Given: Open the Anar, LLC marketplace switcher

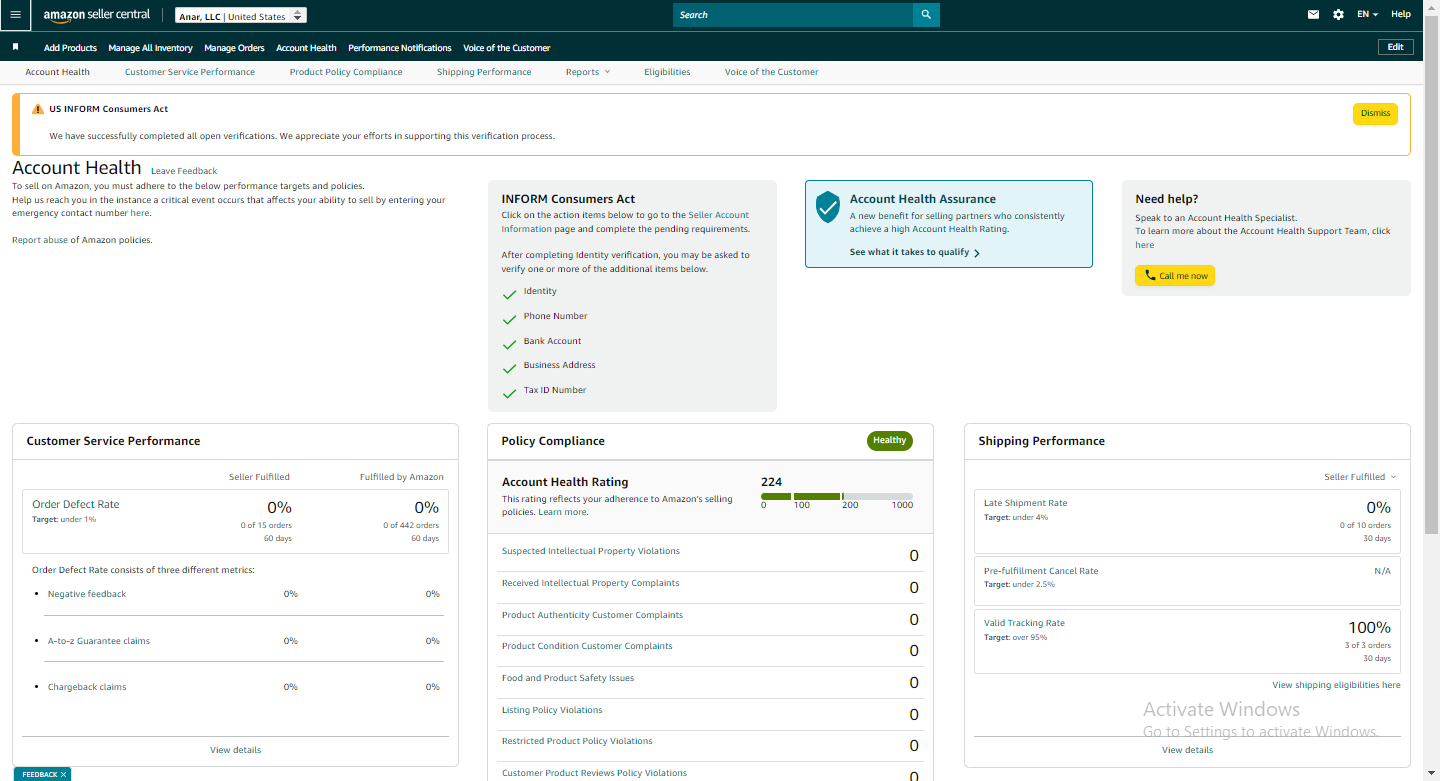Looking at the screenshot, I should [x=241, y=16].
